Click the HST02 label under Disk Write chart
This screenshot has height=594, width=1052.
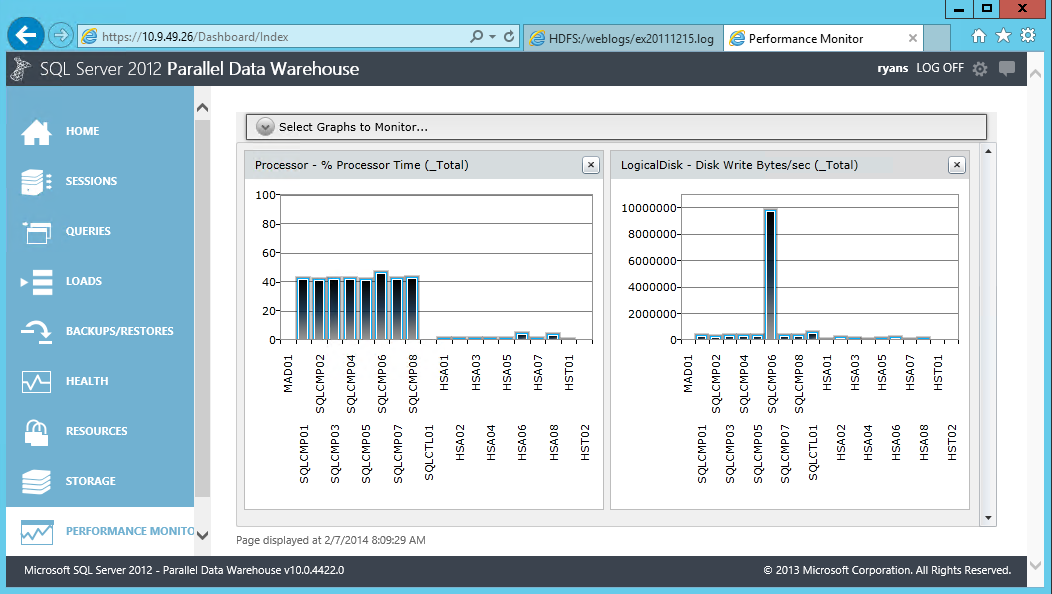pyautogui.click(x=951, y=442)
